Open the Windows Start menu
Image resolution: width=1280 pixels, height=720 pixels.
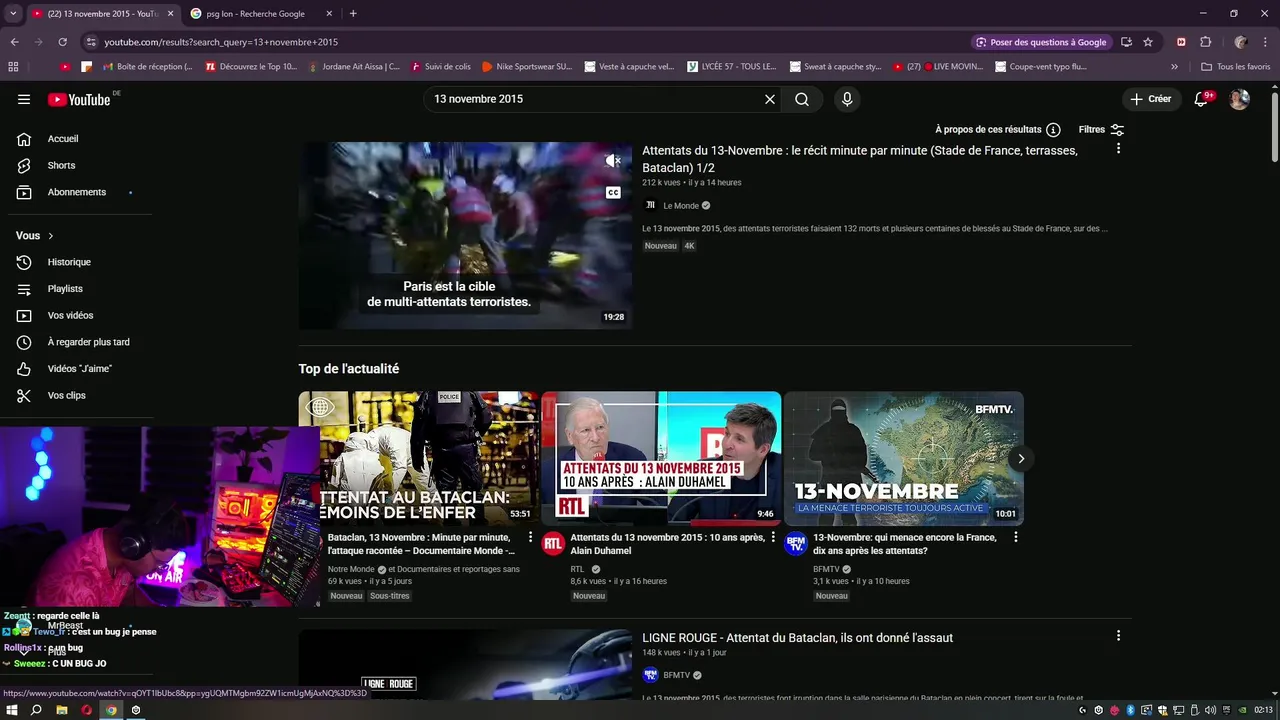pos(13,710)
